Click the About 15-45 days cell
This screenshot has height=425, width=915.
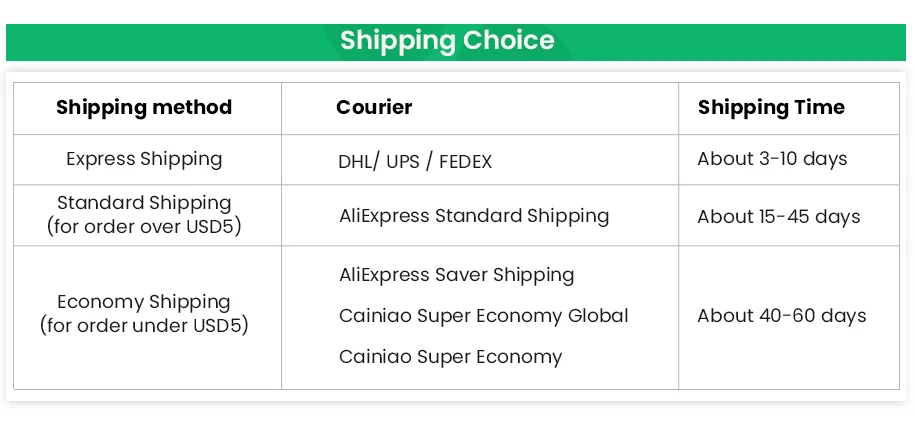pyautogui.click(x=778, y=216)
